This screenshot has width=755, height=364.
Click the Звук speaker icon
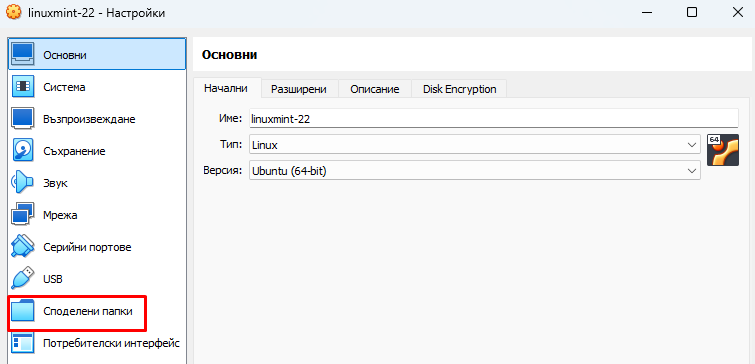pyautogui.click(x=22, y=182)
